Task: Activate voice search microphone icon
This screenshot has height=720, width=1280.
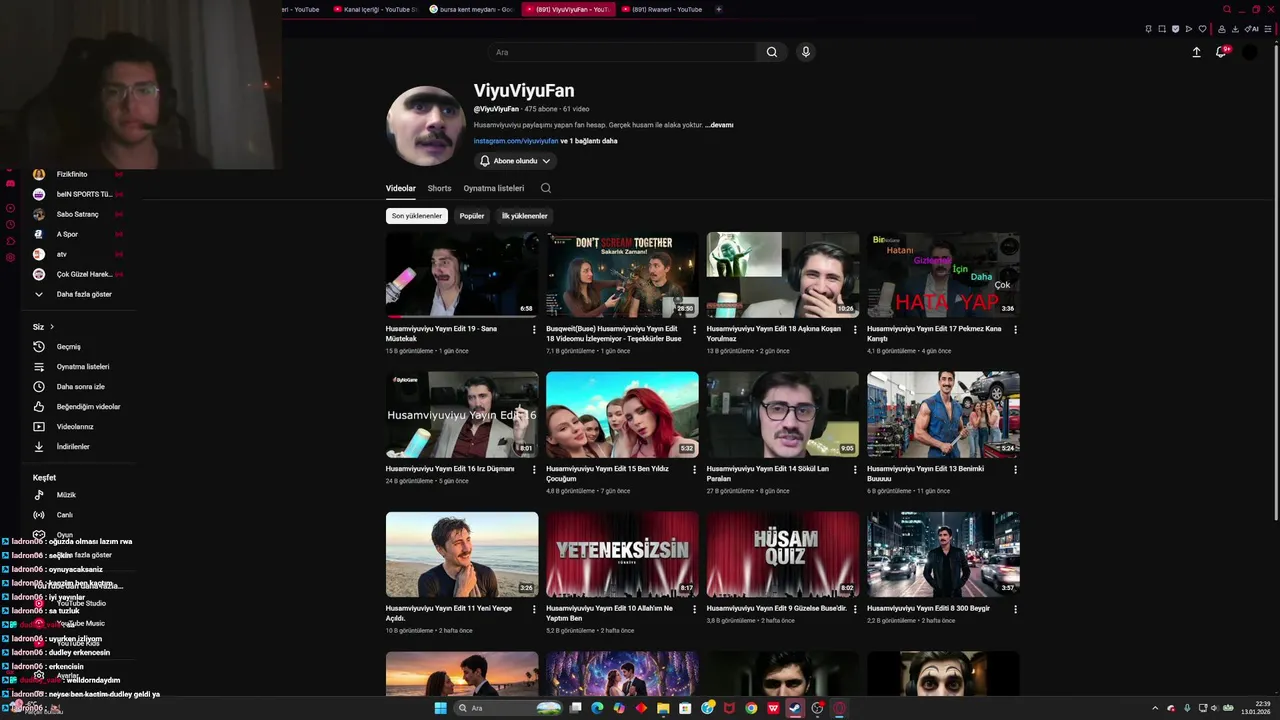Action: click(805, 52)
